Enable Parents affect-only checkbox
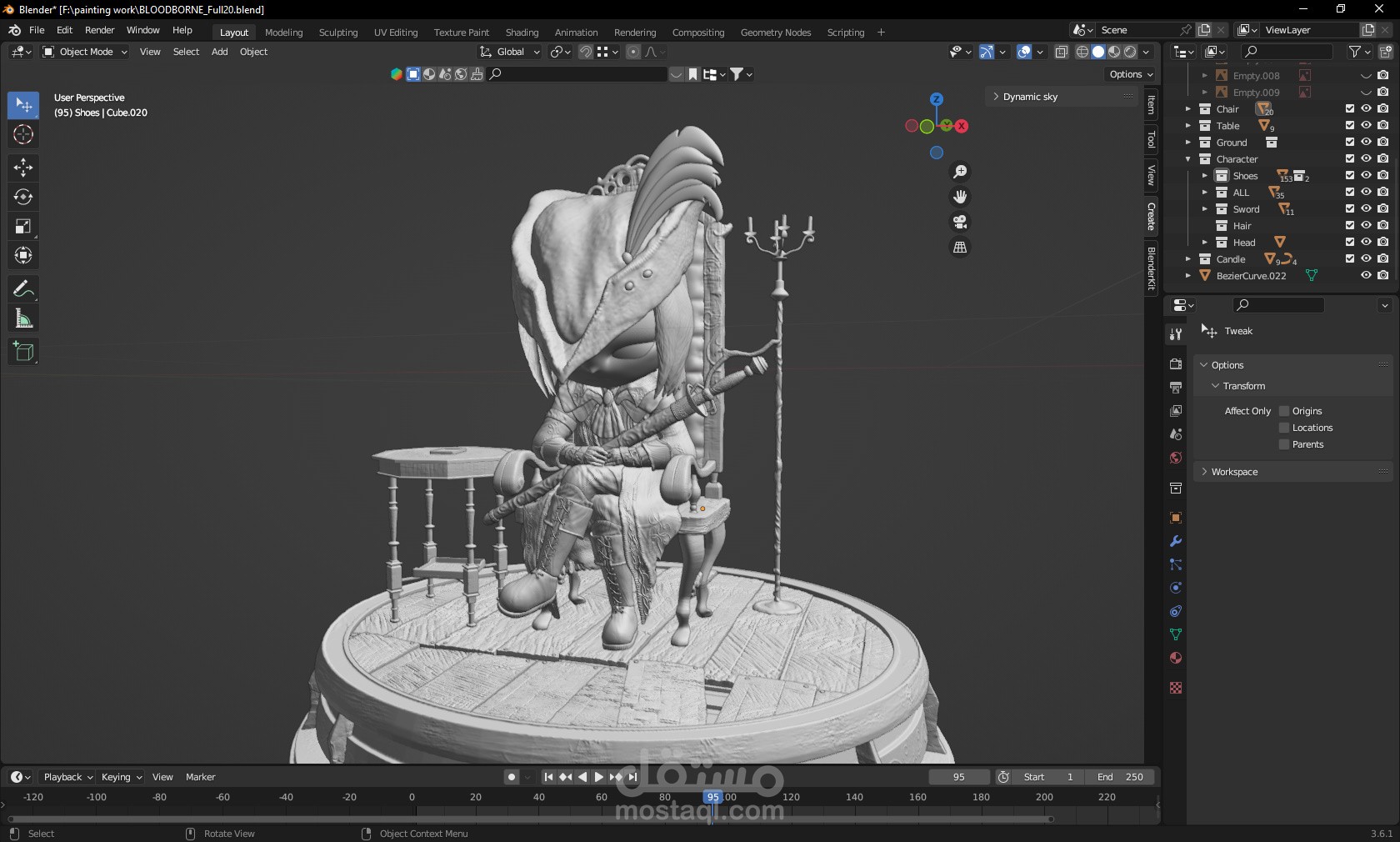This screenshot has height=842, width=1400. [x=1284, y=444]
